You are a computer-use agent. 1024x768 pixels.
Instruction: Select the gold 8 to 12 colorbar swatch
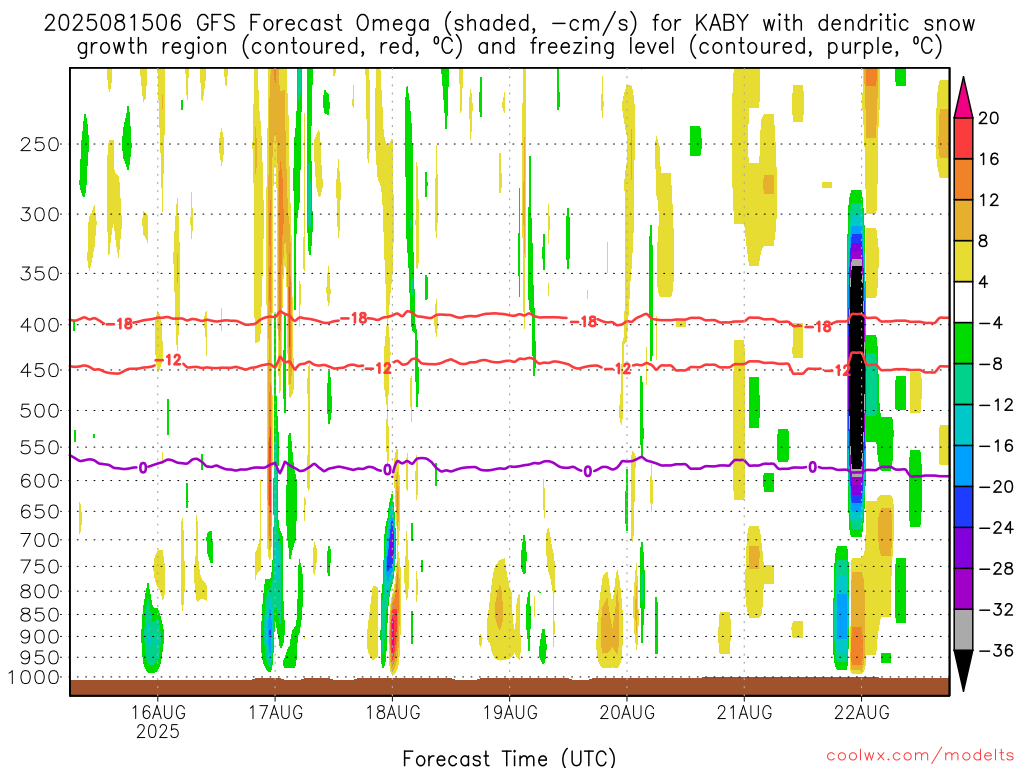[963, 221]
